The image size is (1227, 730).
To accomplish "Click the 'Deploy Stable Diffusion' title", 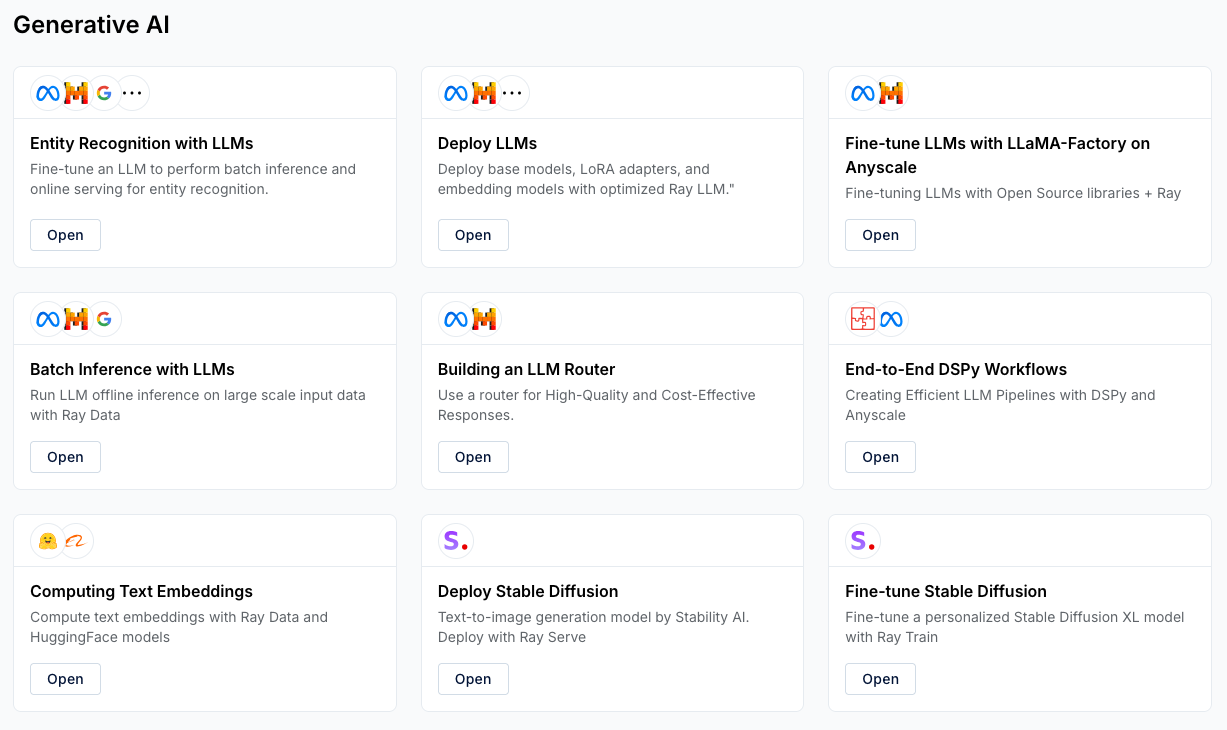I will (x=528, y=592).
